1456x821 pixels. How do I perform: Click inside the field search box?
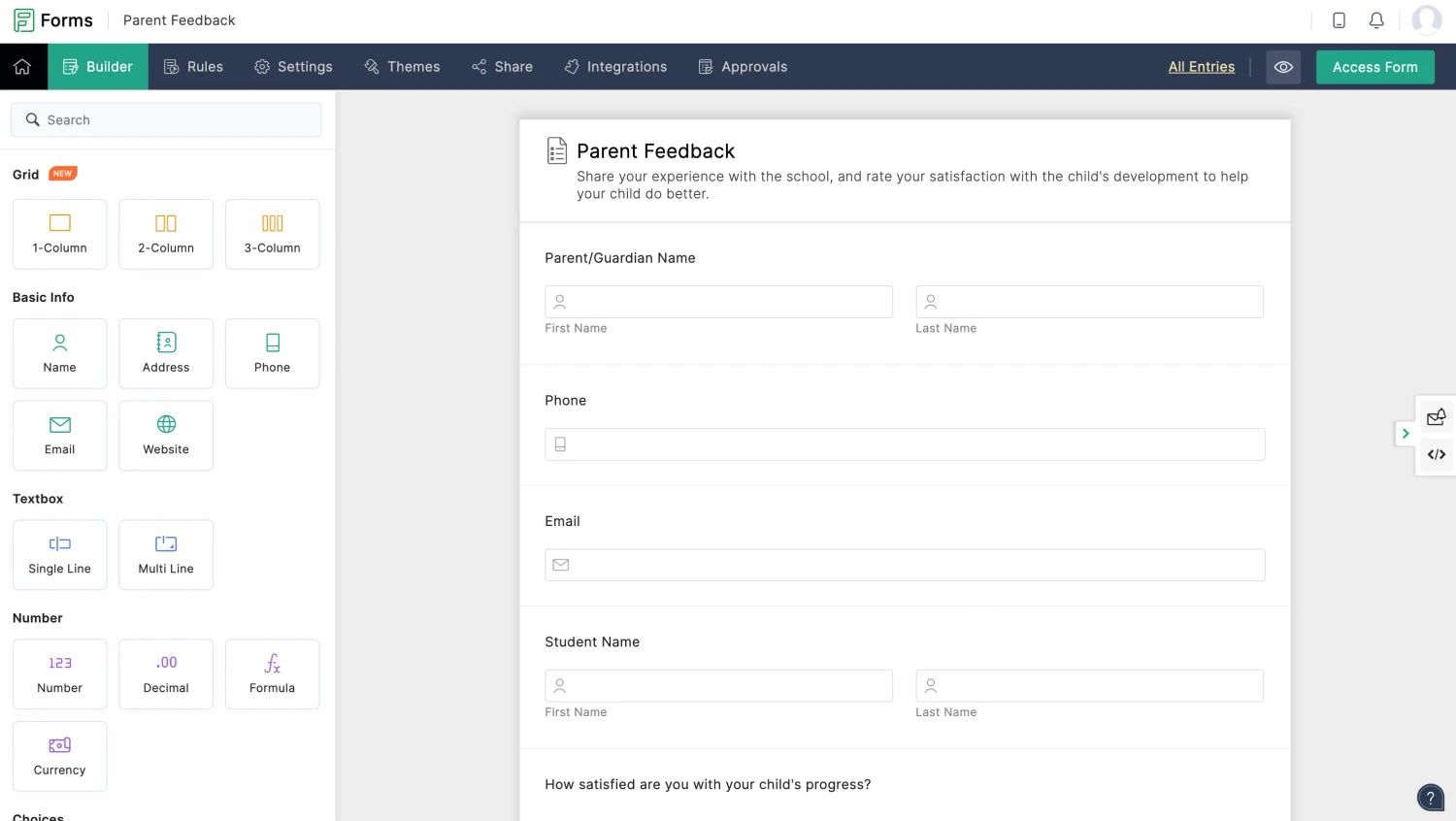[x=166, y=119]
